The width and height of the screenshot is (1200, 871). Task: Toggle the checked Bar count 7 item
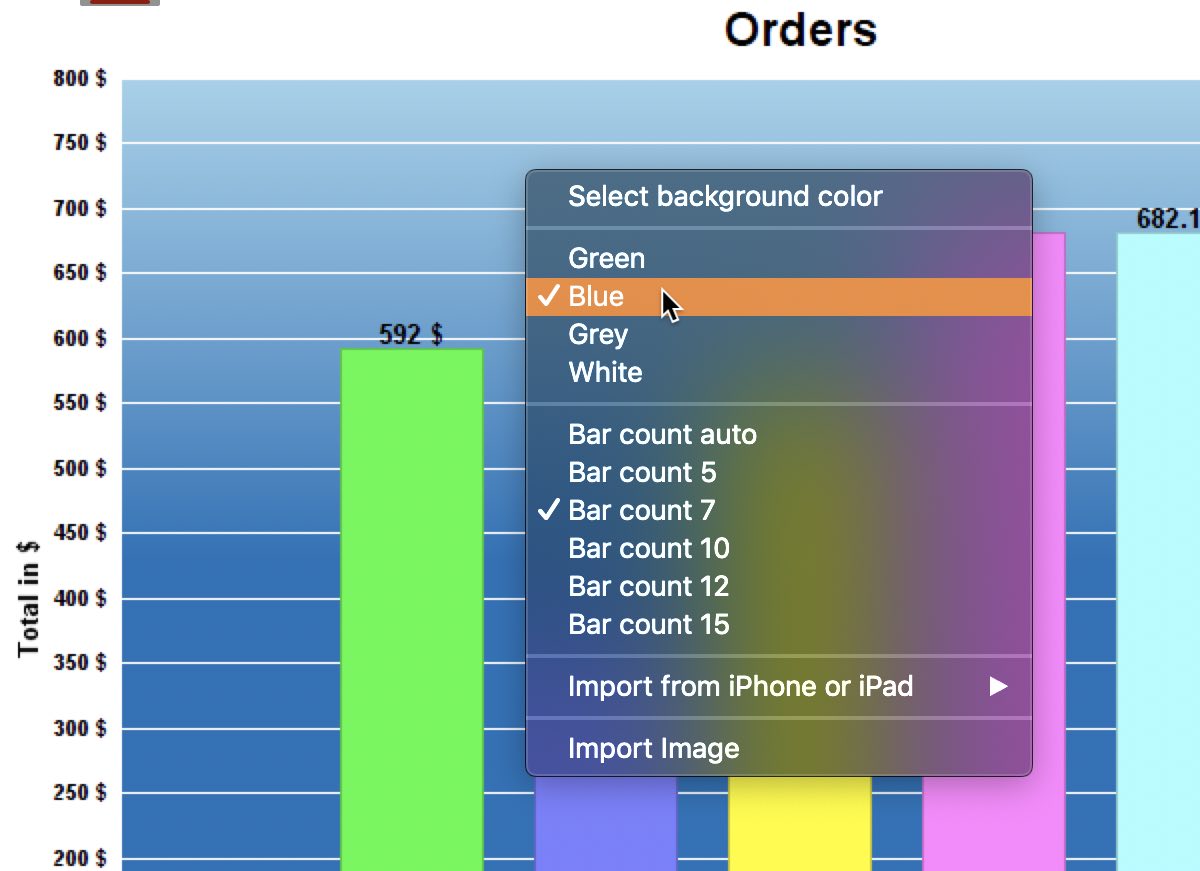(x=642, y=511)
